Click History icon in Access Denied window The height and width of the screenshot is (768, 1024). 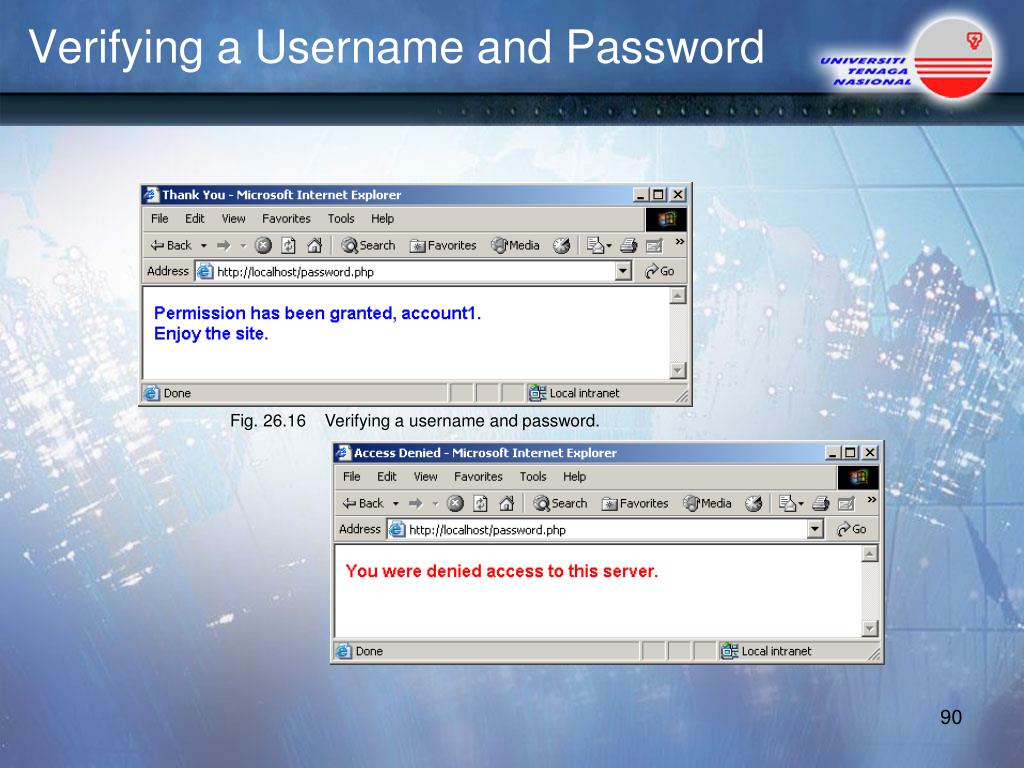pyautogui.click(x=754, y=504)
